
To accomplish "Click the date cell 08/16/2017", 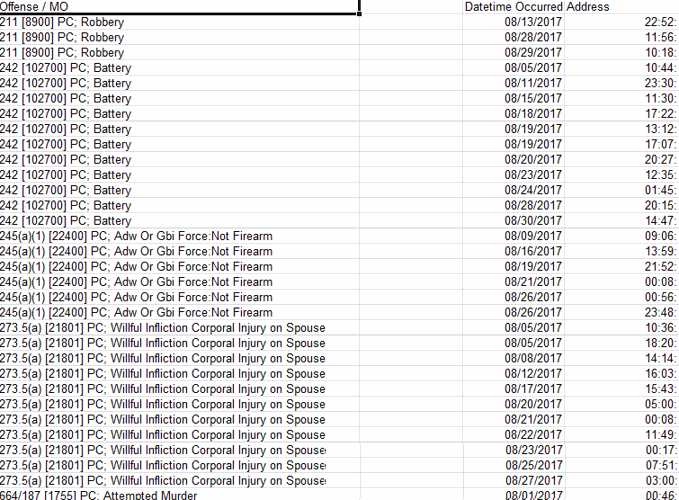I will click(x=533, y=251).
